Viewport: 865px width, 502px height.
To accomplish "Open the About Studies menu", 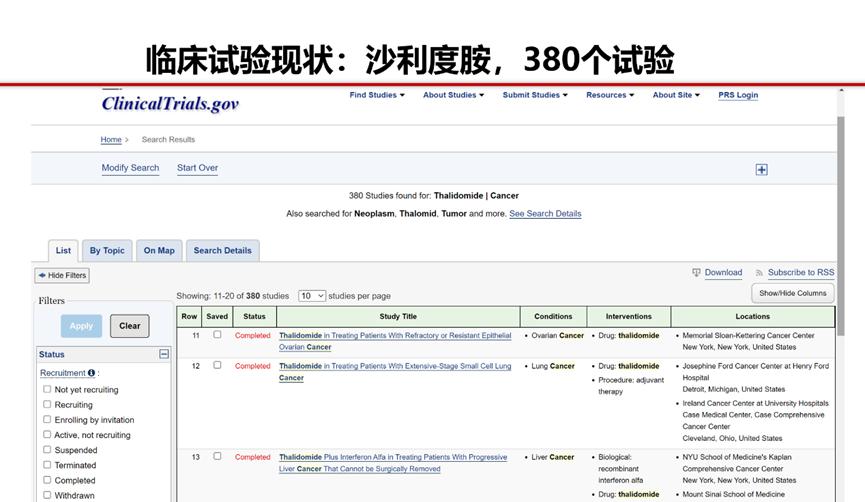I will [453, 95].
